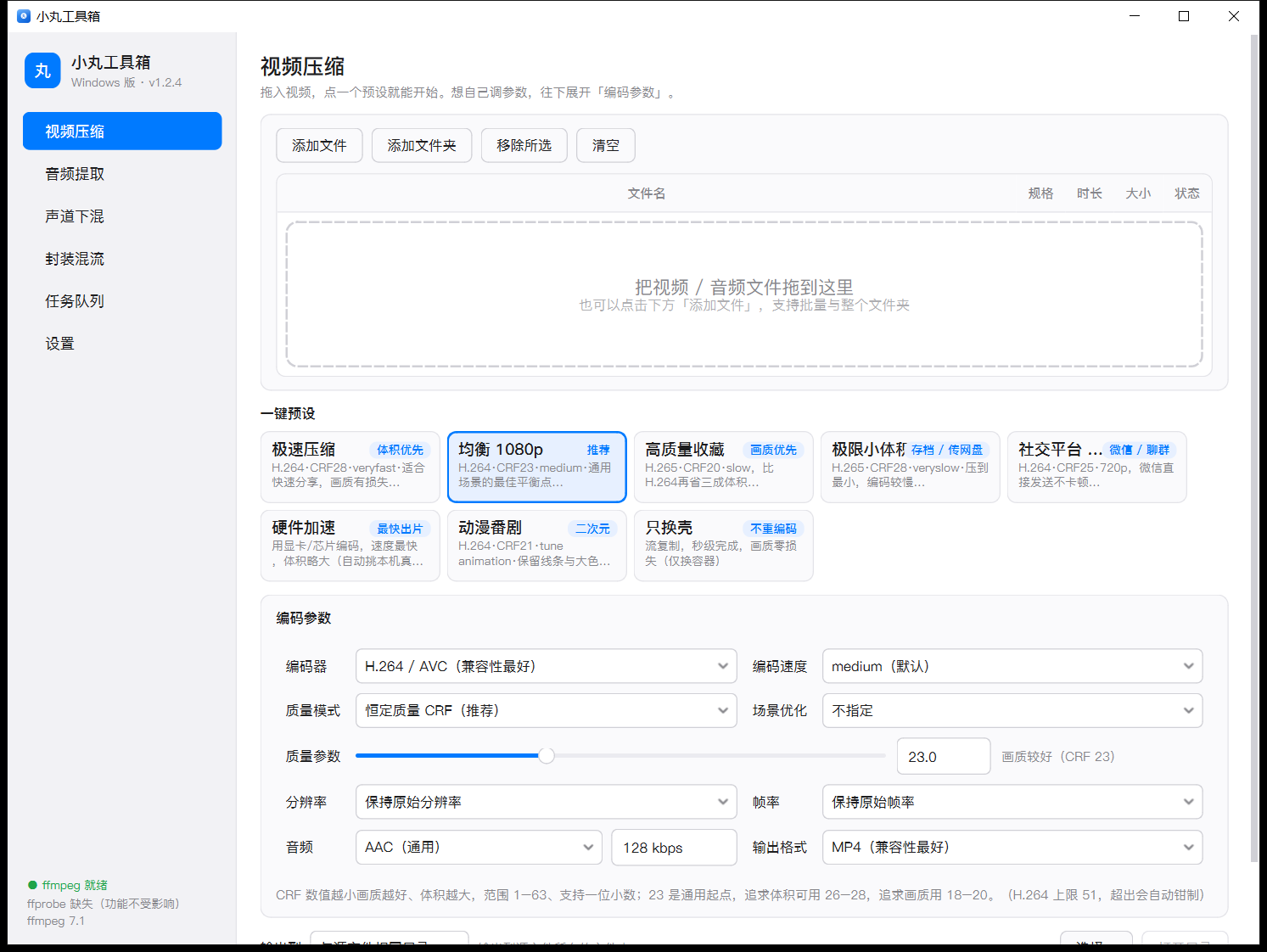Open the 视频压缩 section
This screenshot has height=952, width=1267.
click(122, 132)
